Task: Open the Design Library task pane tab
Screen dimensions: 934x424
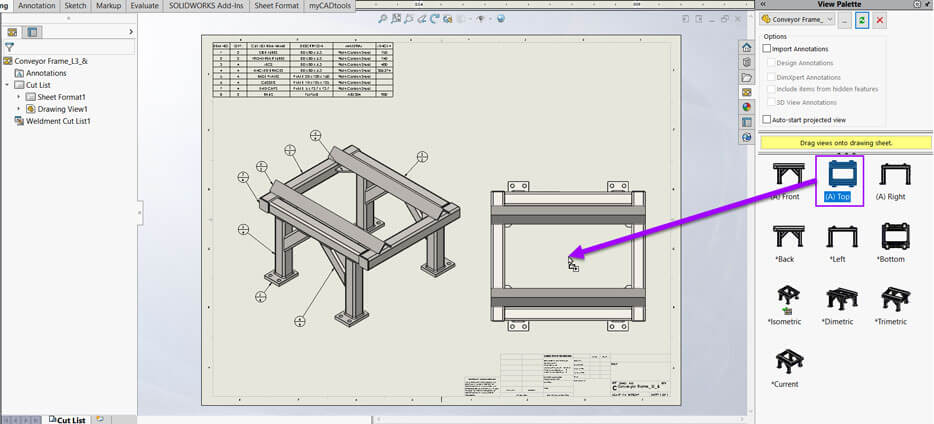Action: tap(747, 63)
